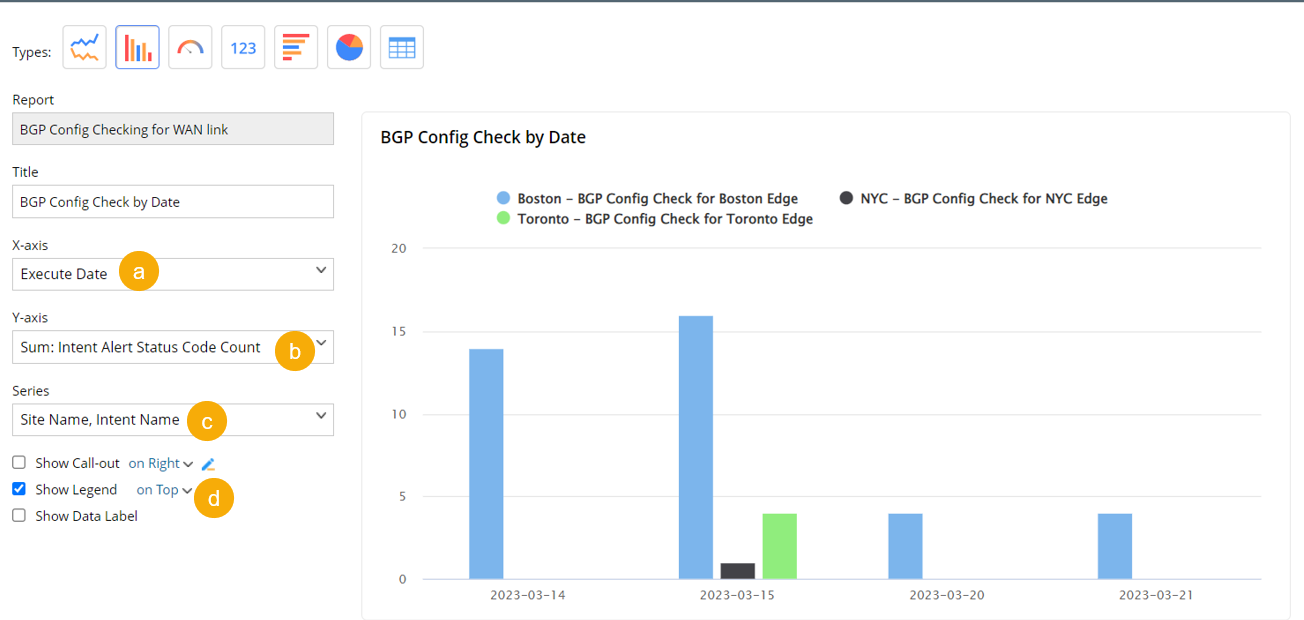This screenshot has width=1304, height=620.
Task: Click the Title text input field
Action: (x=173, y=201)
